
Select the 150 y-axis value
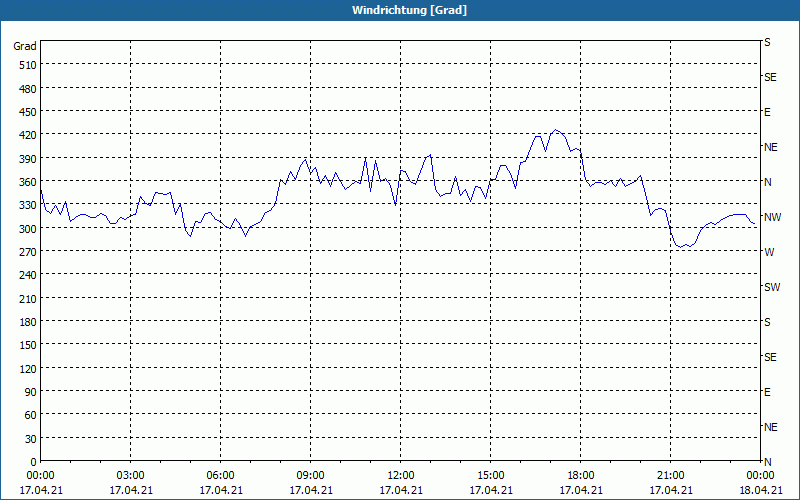point(28,345)
